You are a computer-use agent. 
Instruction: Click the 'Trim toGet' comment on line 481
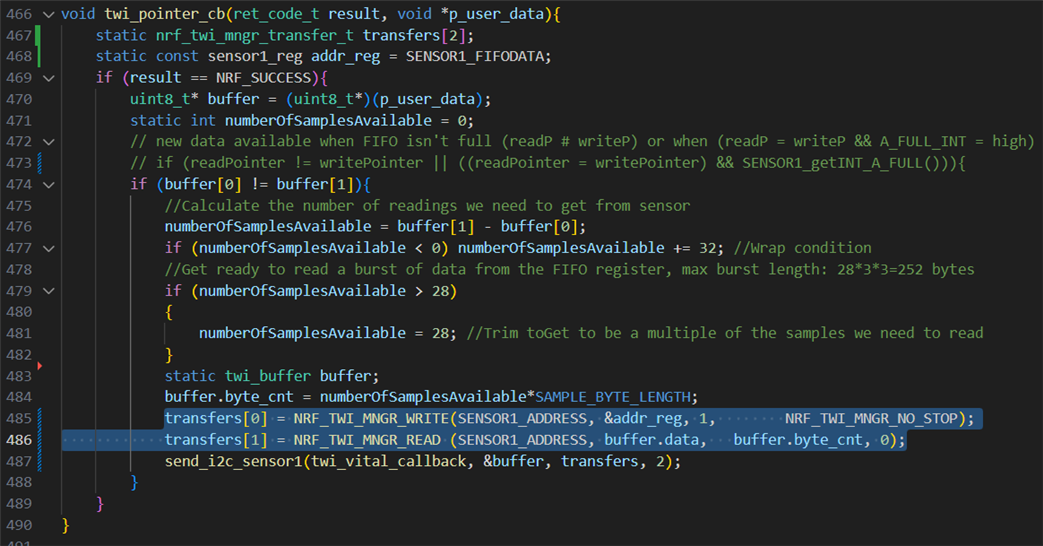click(x=725, y=333)
